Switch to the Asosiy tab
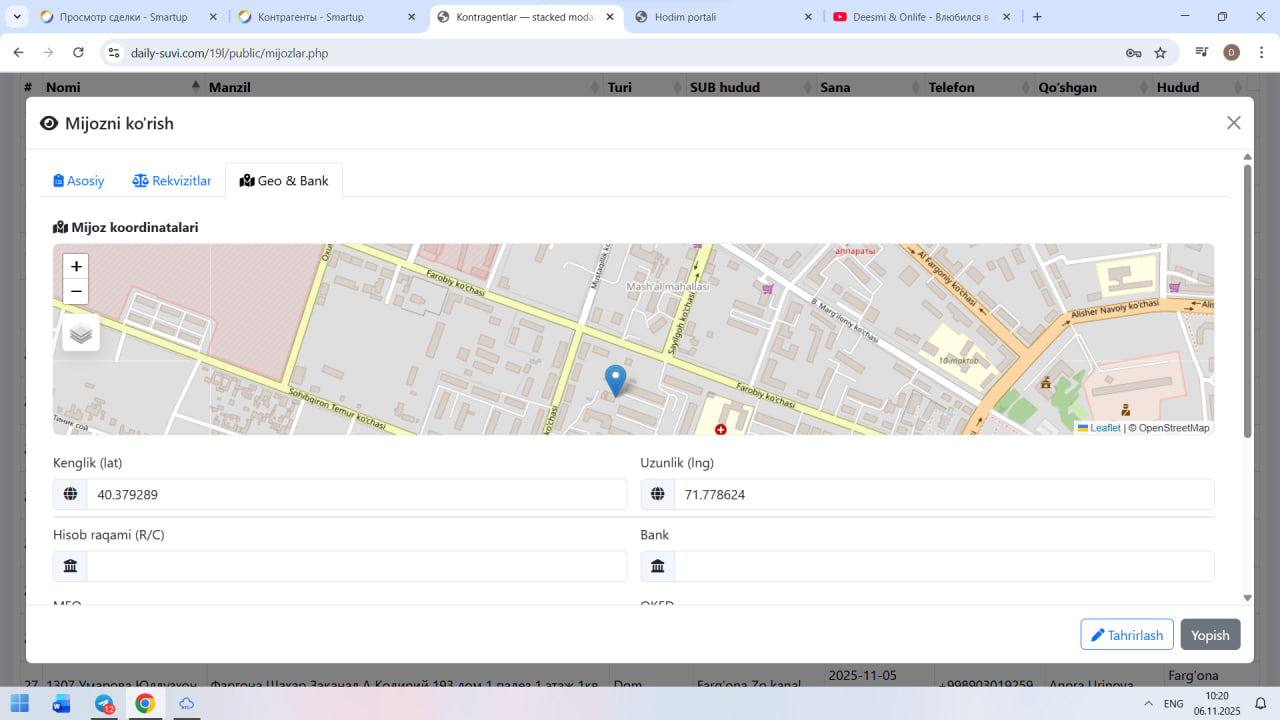This screenshot has width=1280, height=720. (79, 181)
